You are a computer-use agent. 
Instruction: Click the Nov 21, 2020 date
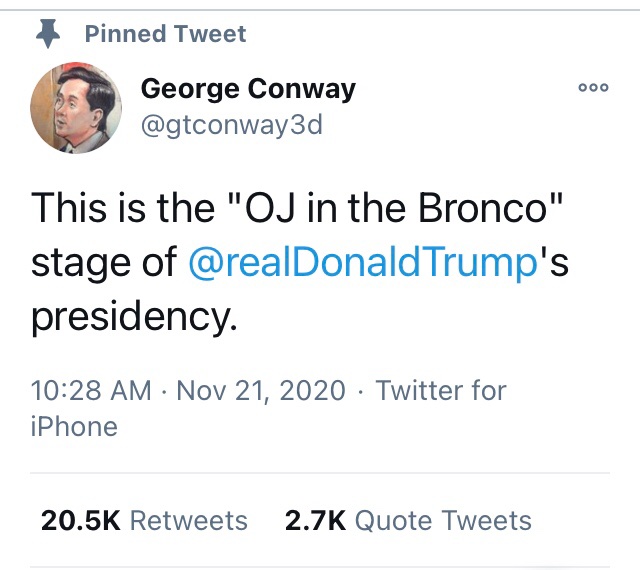point(261,389)
